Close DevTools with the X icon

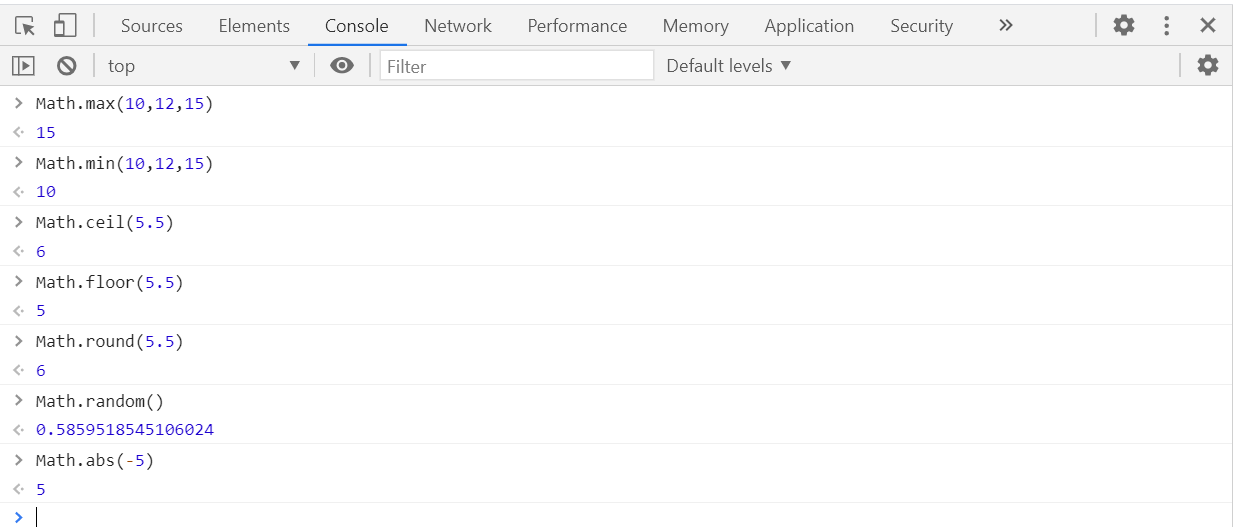click(1208, 26)
